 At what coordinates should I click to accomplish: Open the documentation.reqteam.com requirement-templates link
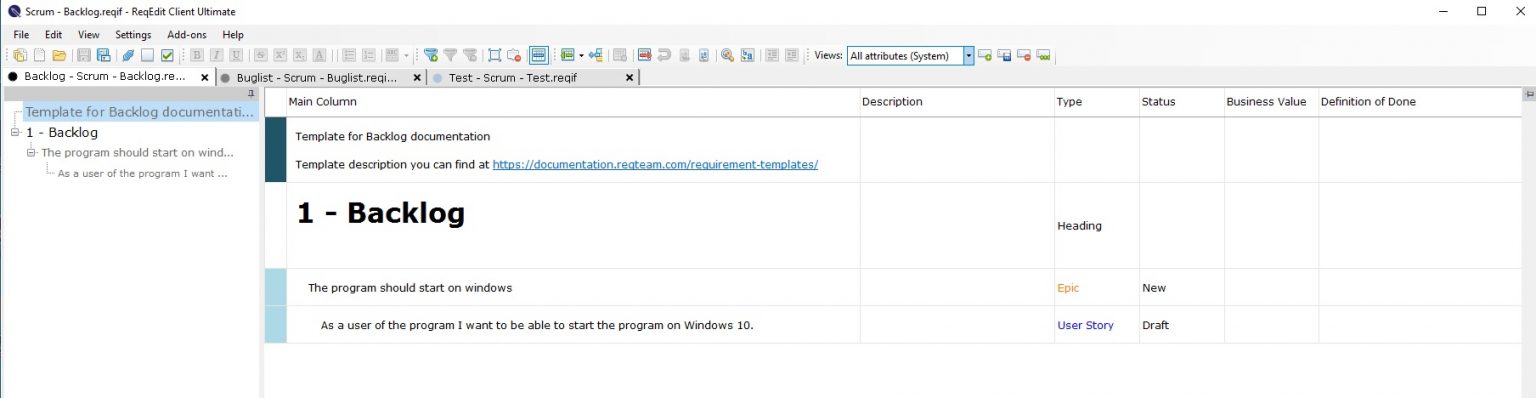tap(655, 164)
